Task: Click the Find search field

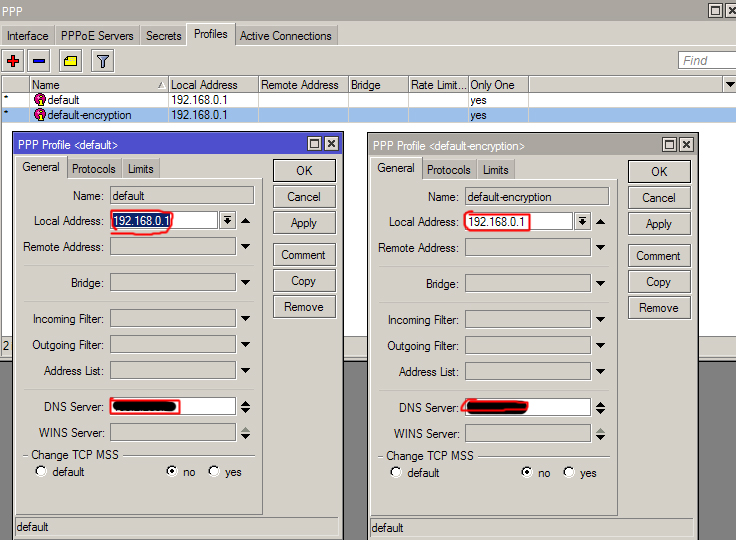Action: pos(706,61)
